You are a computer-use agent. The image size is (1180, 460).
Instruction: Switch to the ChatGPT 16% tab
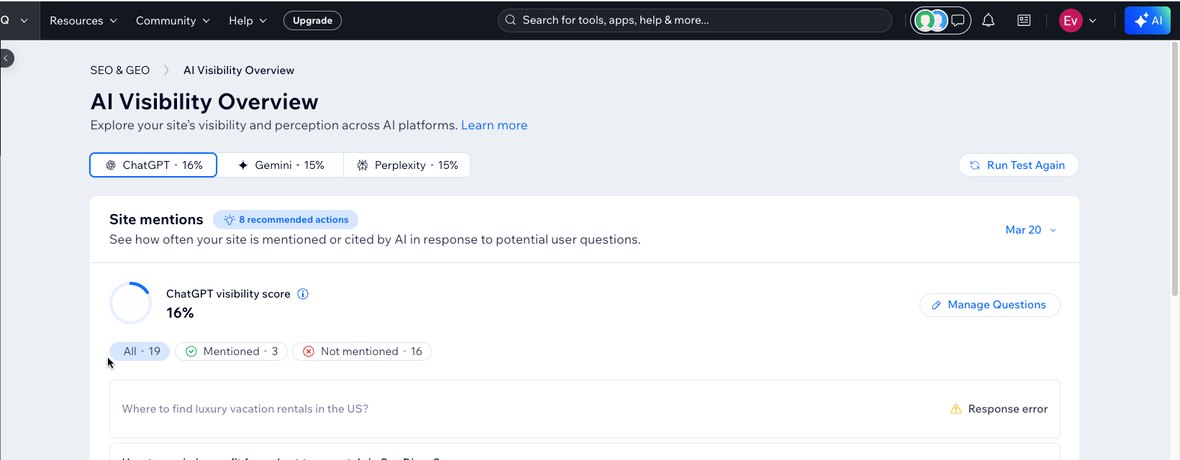[x=154, y=165]
